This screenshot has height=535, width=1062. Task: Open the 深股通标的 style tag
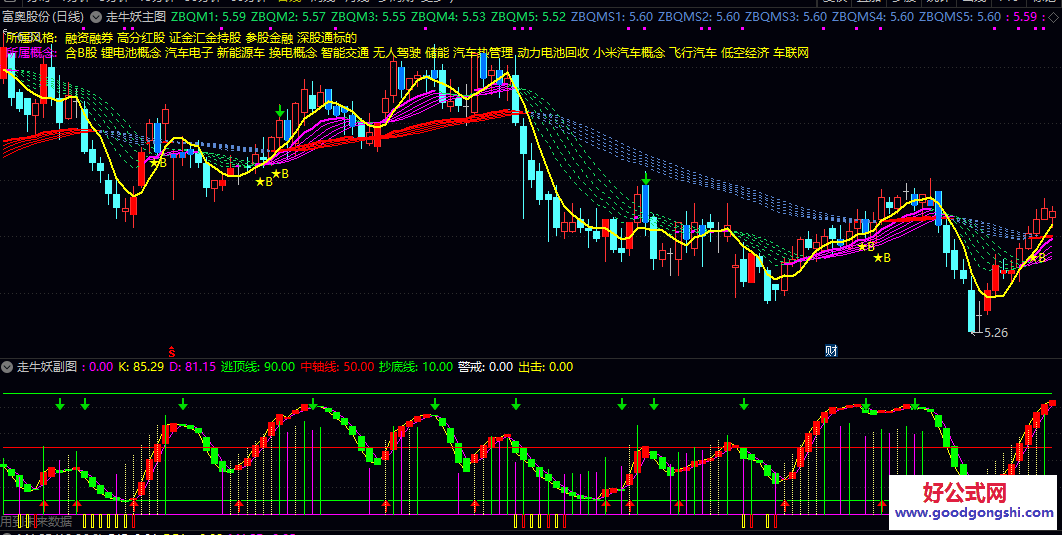tap(327, 37)
